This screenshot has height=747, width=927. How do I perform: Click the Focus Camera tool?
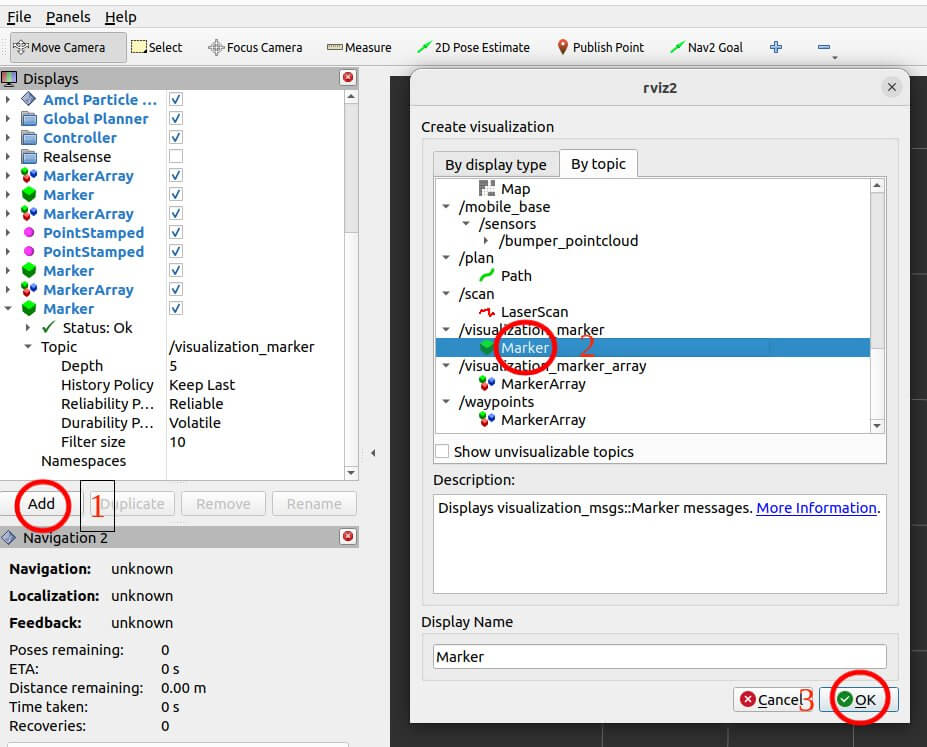tap(255, 47)
